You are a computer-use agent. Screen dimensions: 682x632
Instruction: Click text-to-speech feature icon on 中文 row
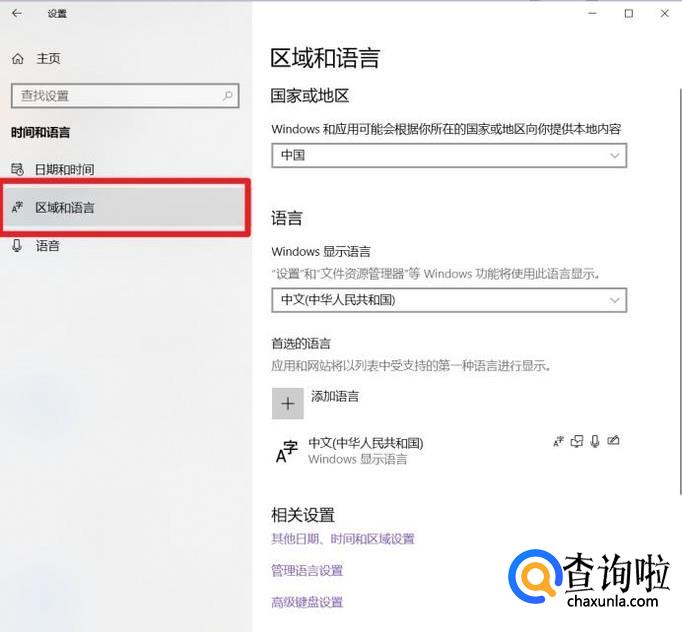tap(577, 441)
